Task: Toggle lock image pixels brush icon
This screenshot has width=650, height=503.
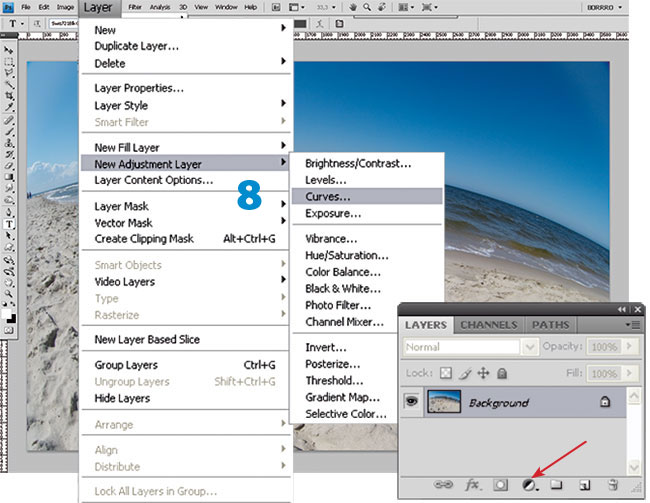Action: click(x=465, y=374)
